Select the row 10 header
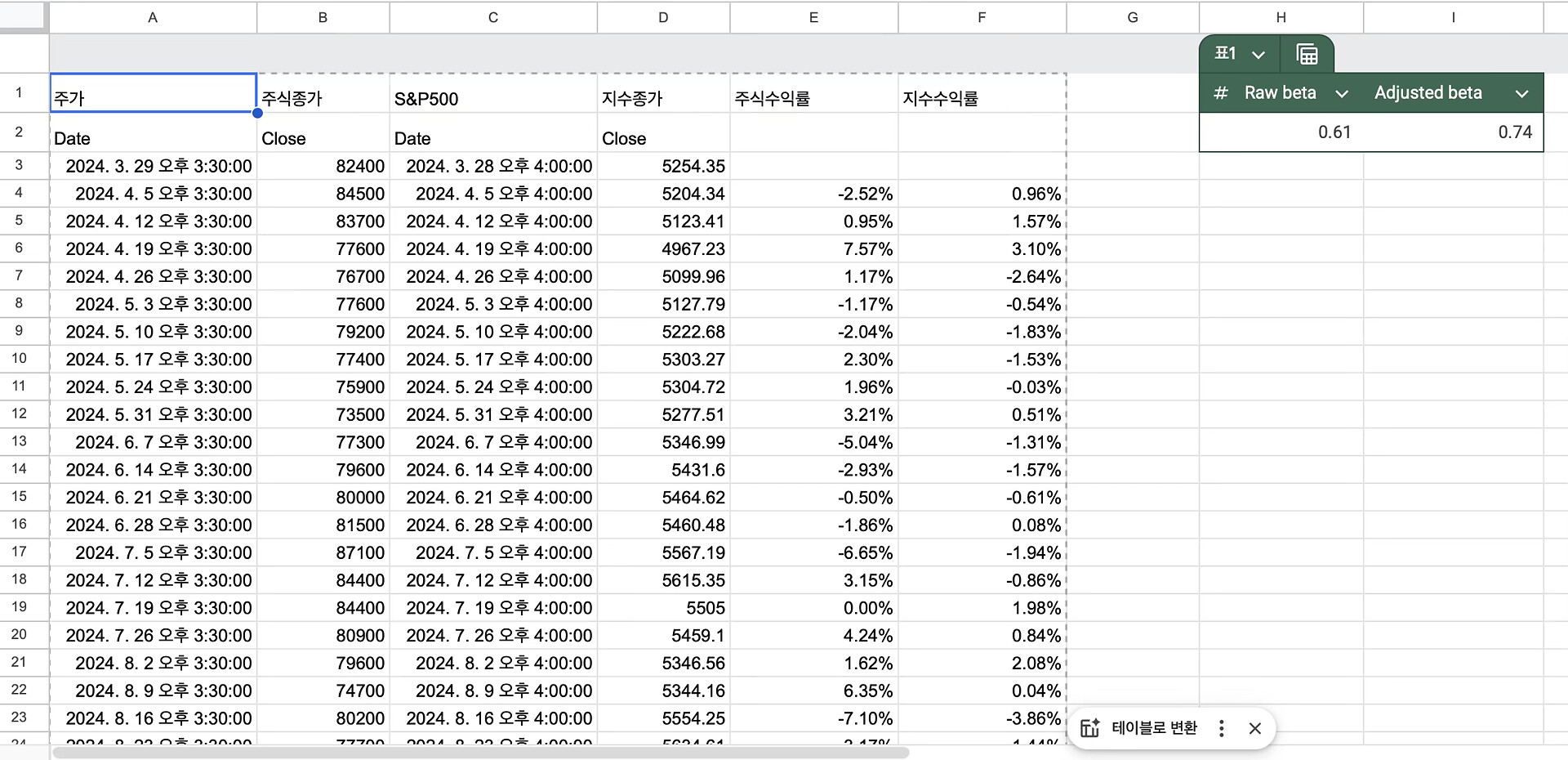 coord(19,359)
